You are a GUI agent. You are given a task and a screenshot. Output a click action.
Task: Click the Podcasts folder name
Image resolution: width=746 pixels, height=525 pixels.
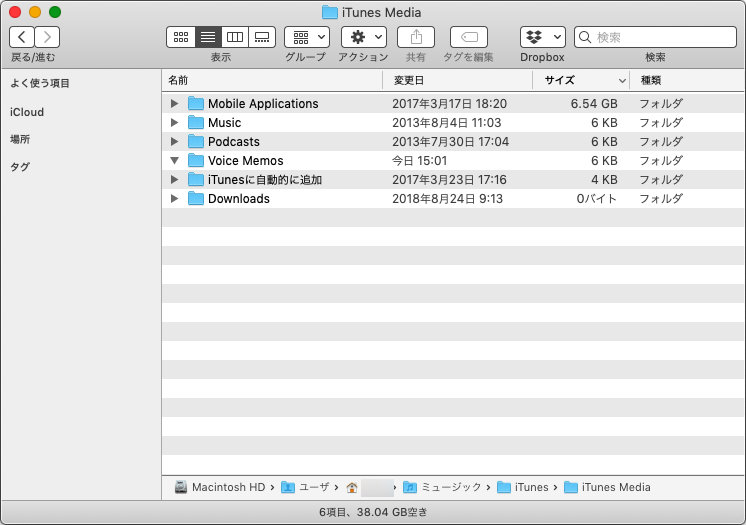coord(234,141)
